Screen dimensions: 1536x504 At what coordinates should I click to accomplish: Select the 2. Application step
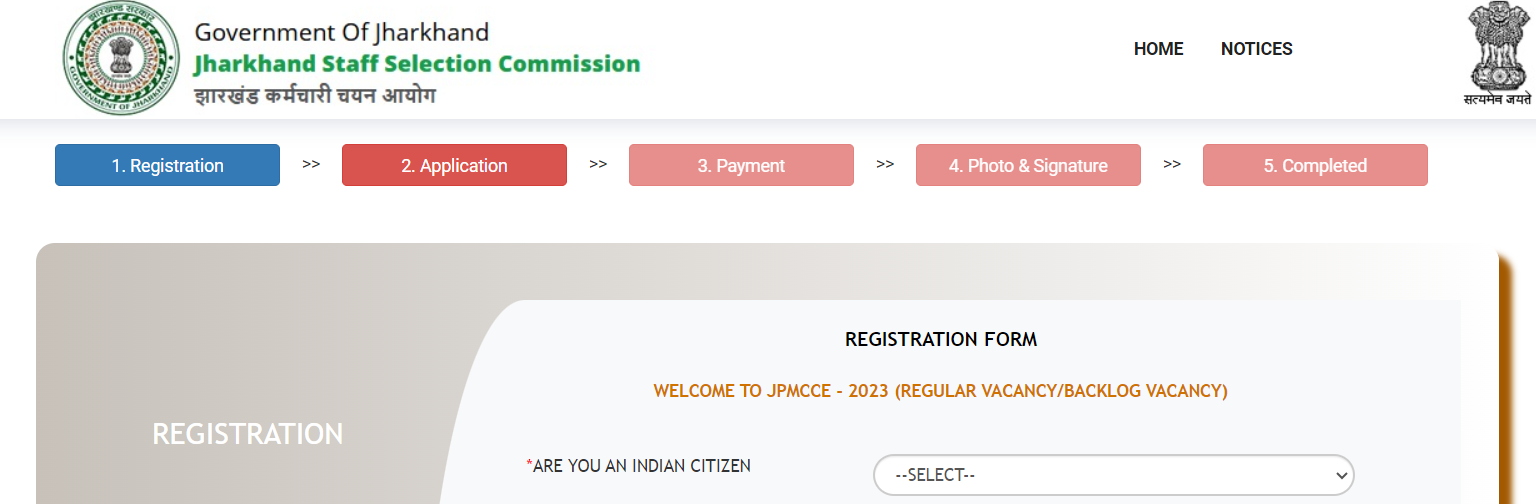pos(454,166)
